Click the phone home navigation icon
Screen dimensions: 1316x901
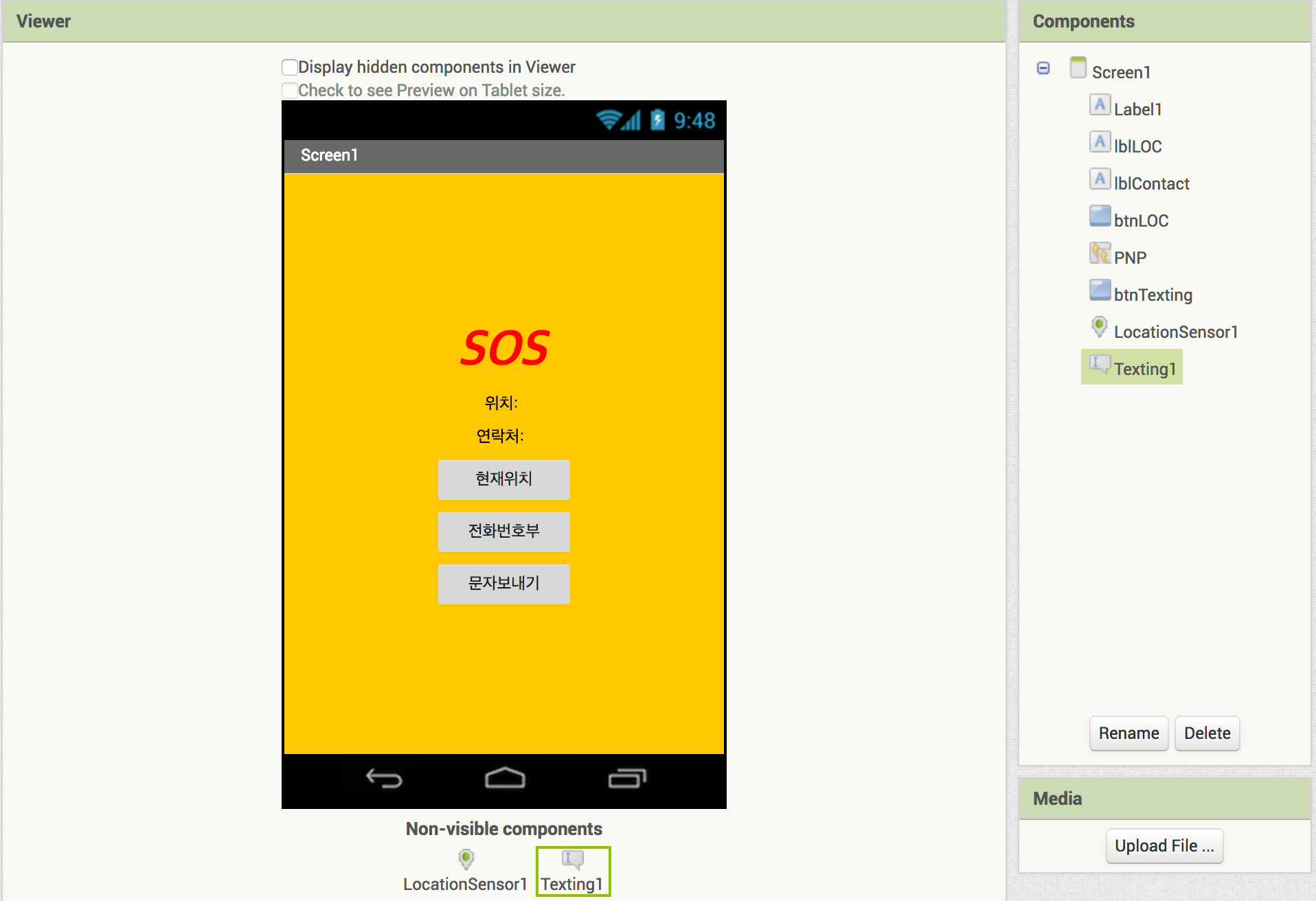tap(505, 778)
